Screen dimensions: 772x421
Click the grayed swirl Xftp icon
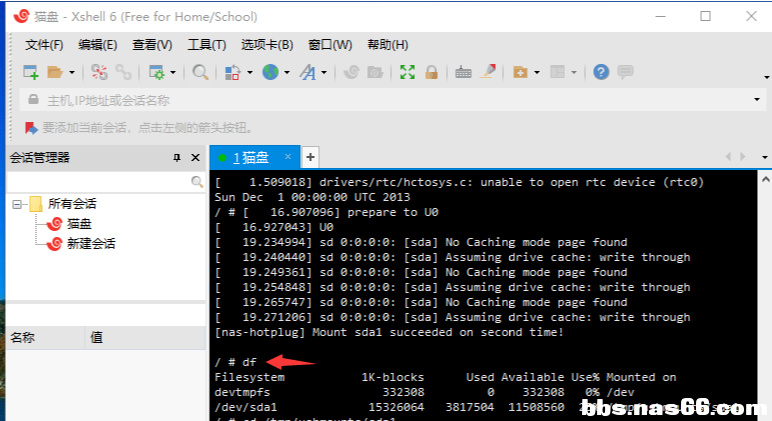tap(351, 72)
